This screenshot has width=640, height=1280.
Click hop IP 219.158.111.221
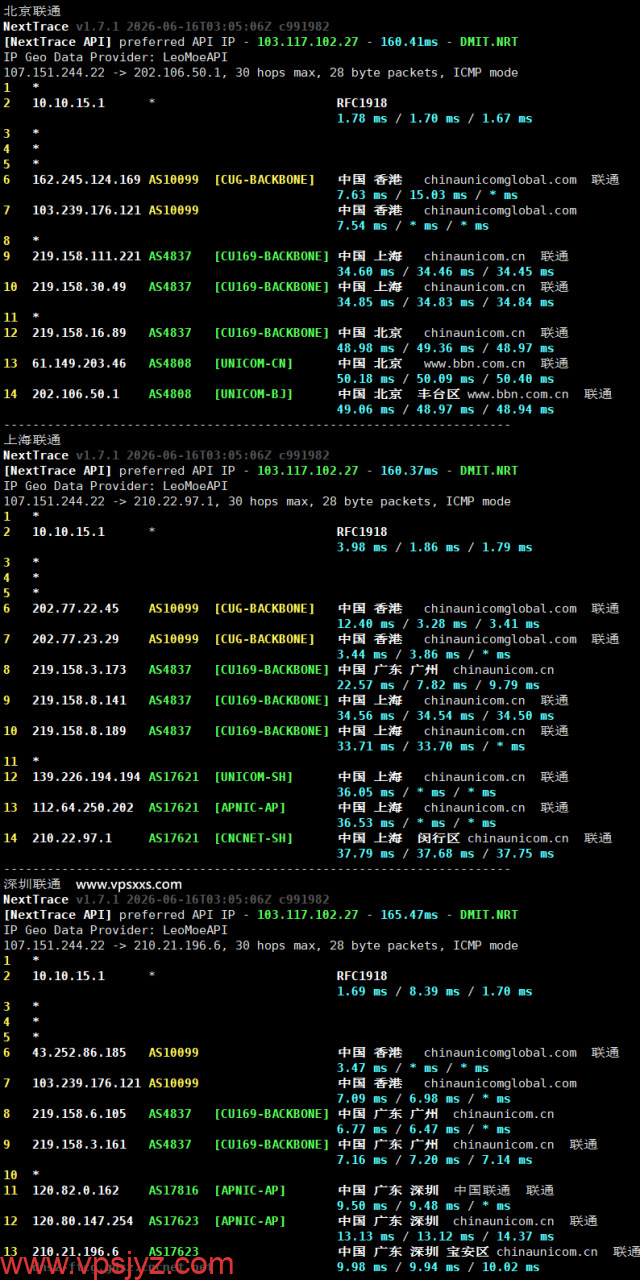coord(86,256)
